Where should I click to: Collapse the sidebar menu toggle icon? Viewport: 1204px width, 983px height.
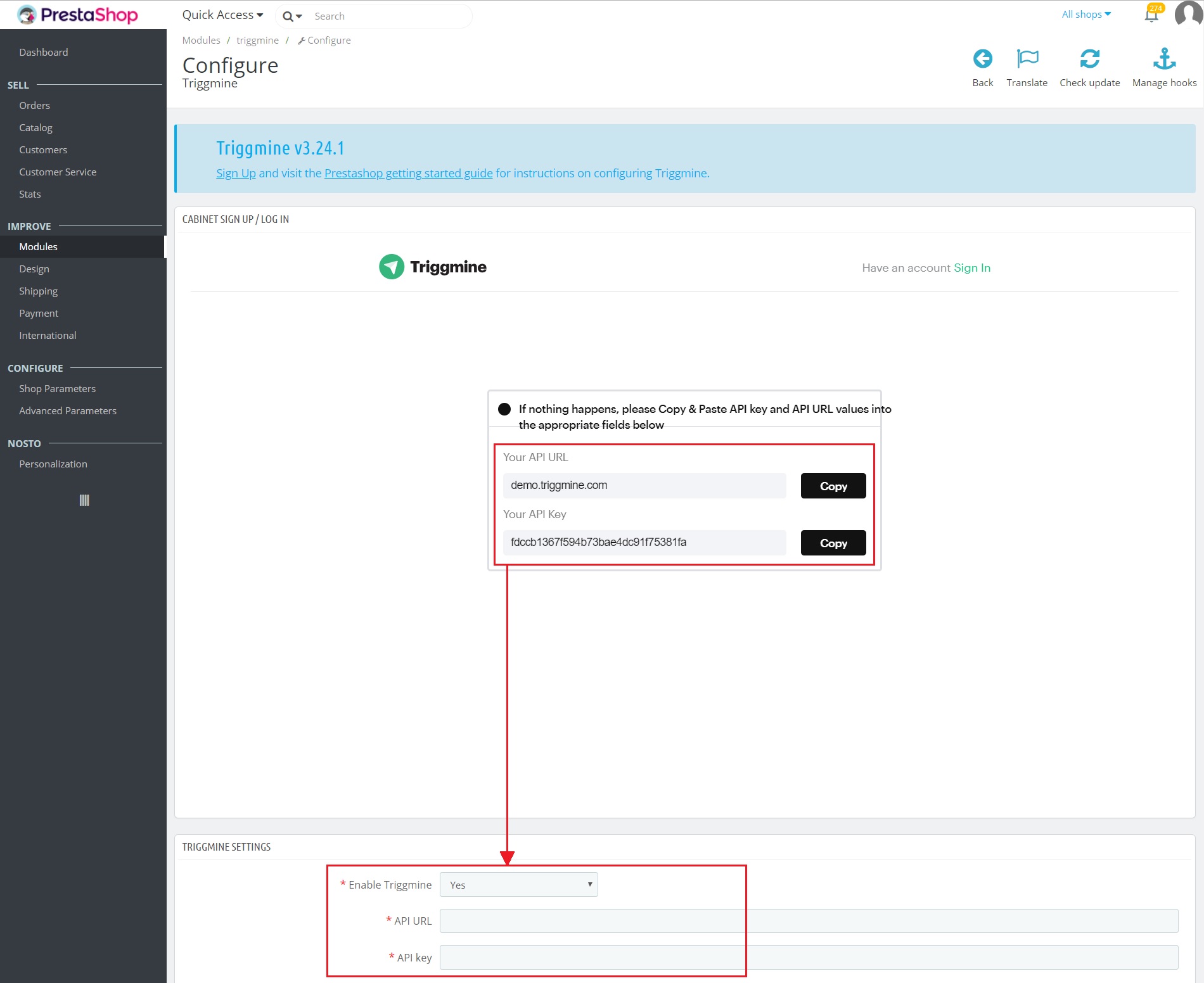click(84, 500)
